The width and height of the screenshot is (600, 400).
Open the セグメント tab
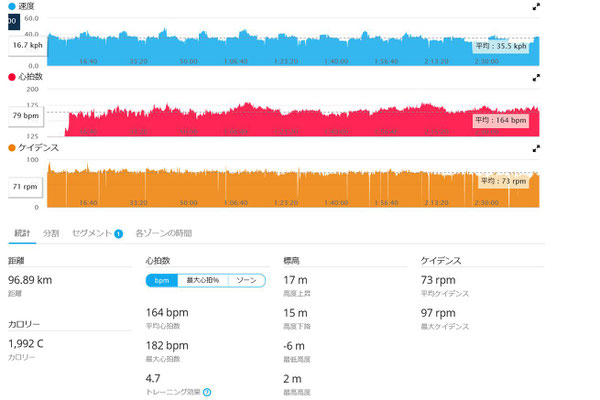tap(88, 233)
